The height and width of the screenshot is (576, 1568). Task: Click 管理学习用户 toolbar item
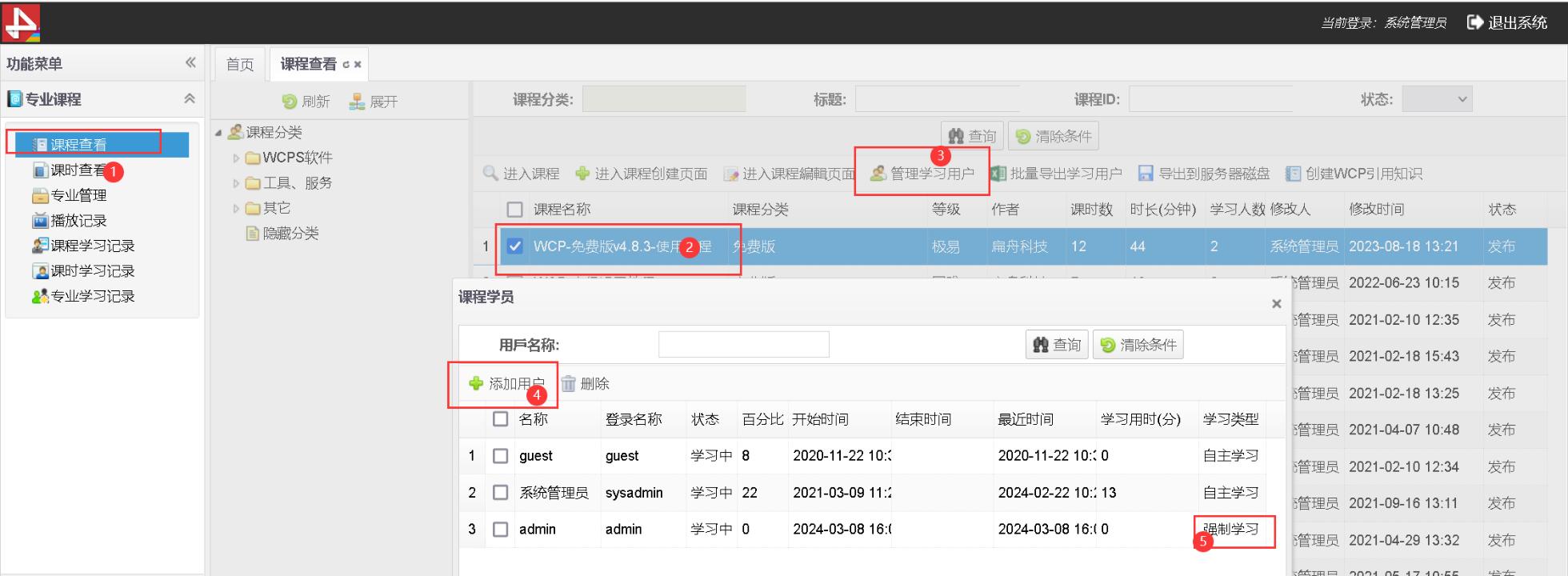pos(922,174)
